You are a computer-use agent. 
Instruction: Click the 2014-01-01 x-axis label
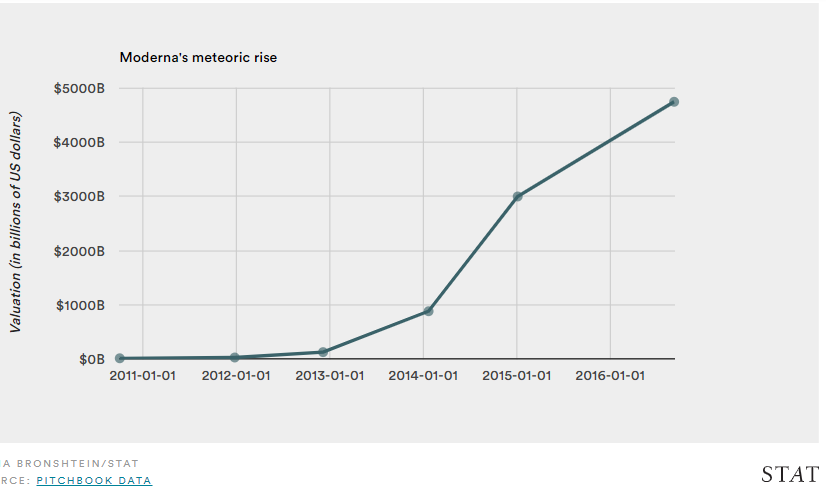click(423, 376)
